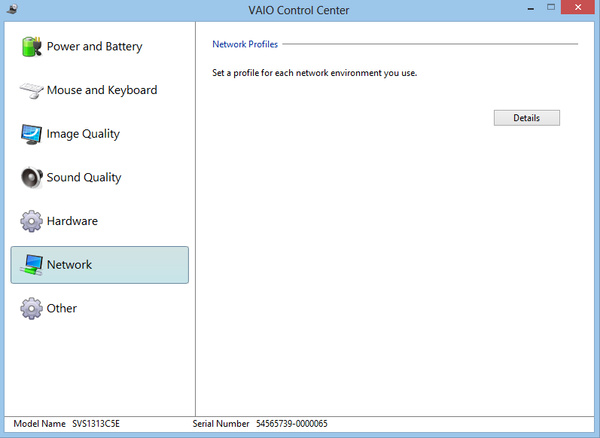The height and width of the screenshot is (438, 600).
Task: Select the Network category label
Action: 69,265
